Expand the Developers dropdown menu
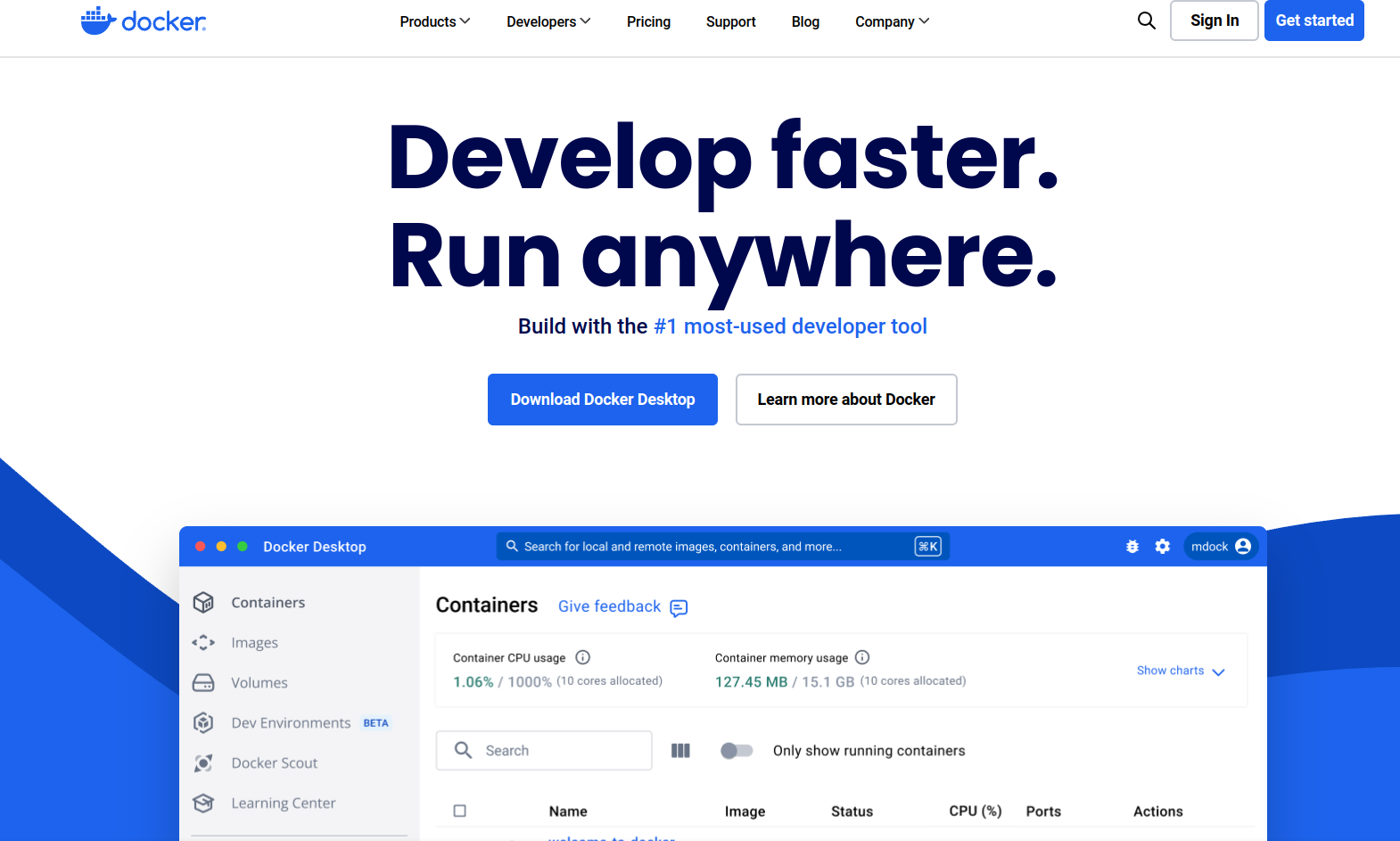The height and width of the screenshot is (841, 1400). tap(548, 21)
